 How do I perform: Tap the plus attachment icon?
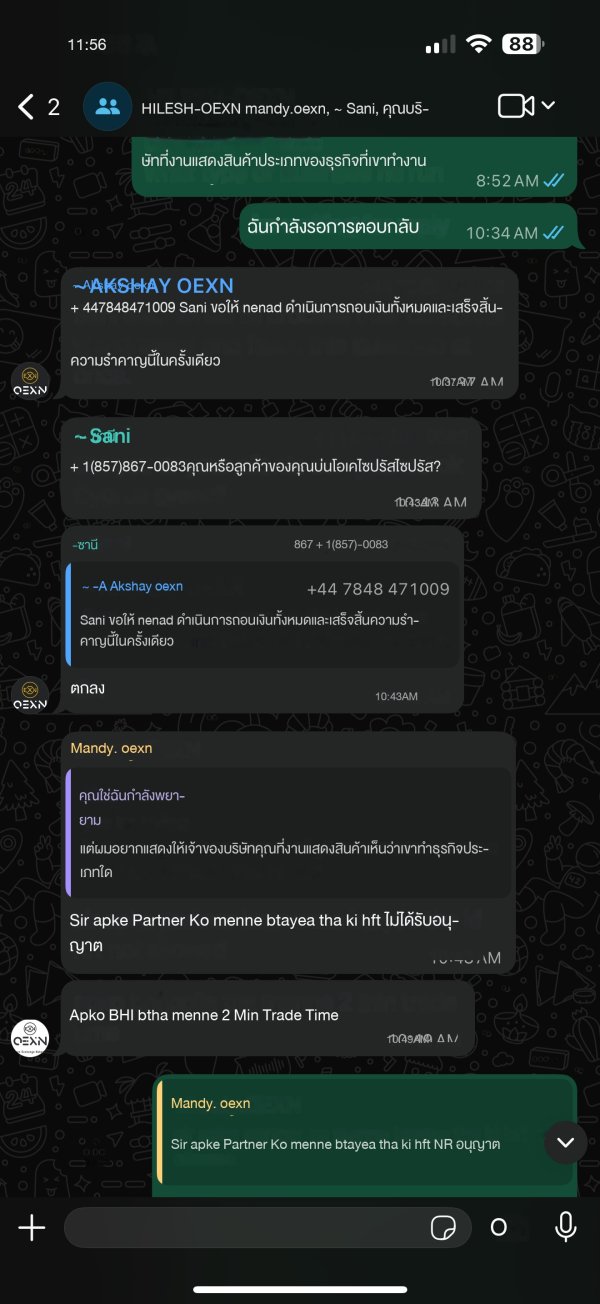32,1228
